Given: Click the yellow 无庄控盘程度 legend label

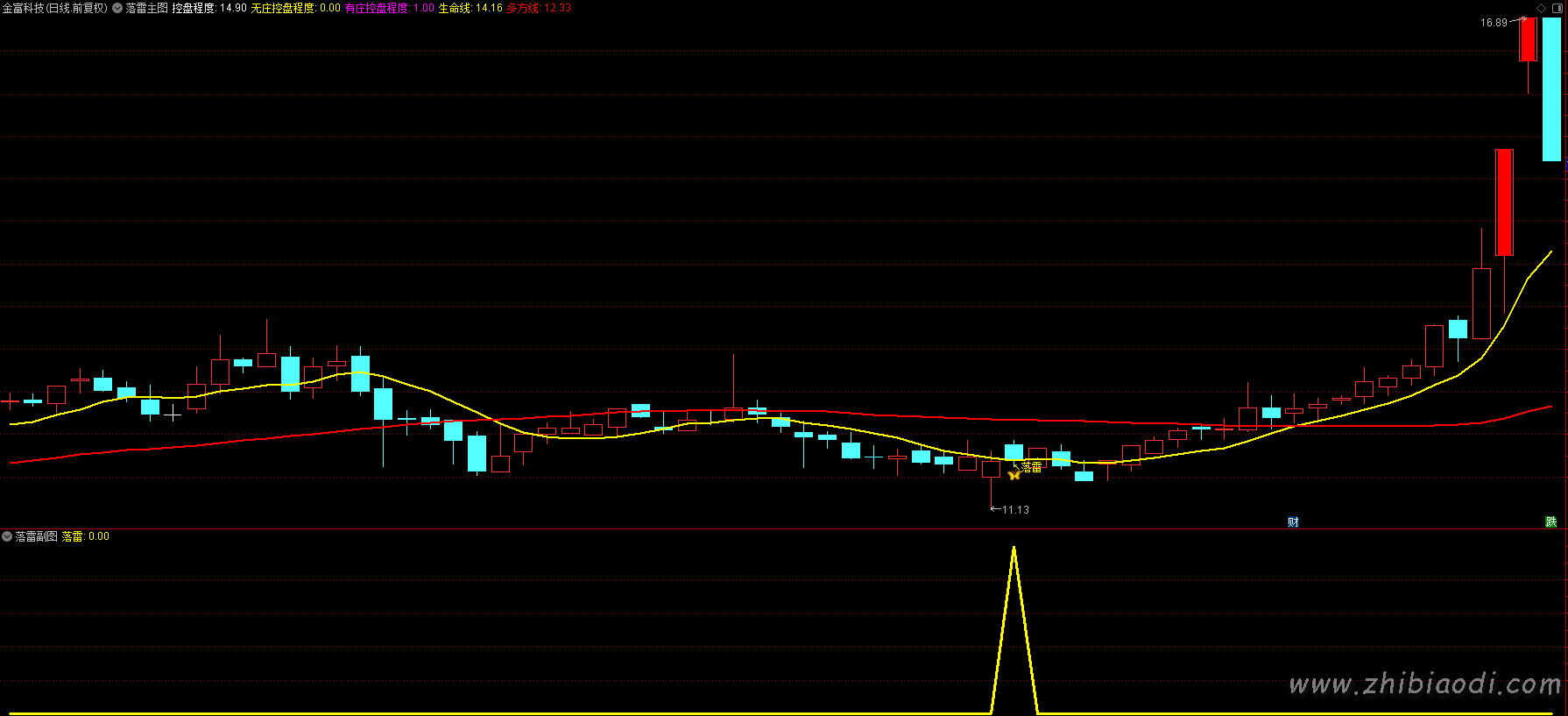Looking at the screenshot, I should [295, 8].
